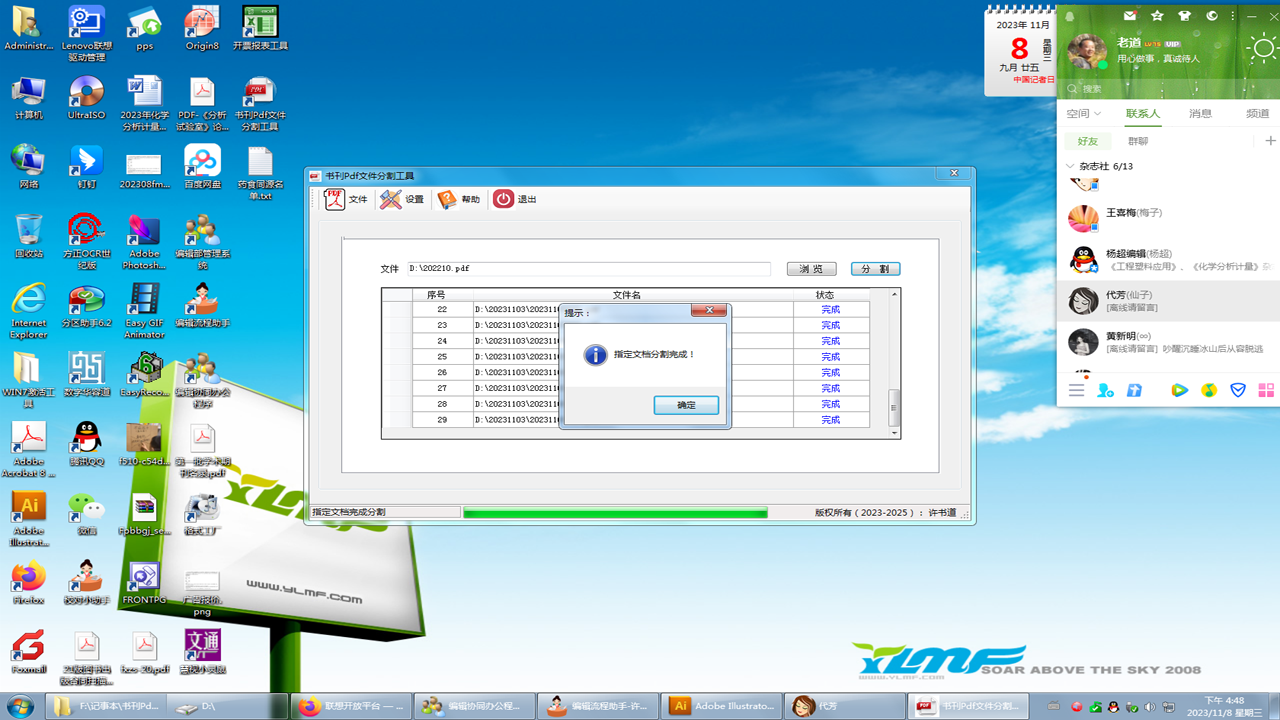Open Adobe Illustrator from the taskbar
The image size is (1280, 720).
point(722,706)
